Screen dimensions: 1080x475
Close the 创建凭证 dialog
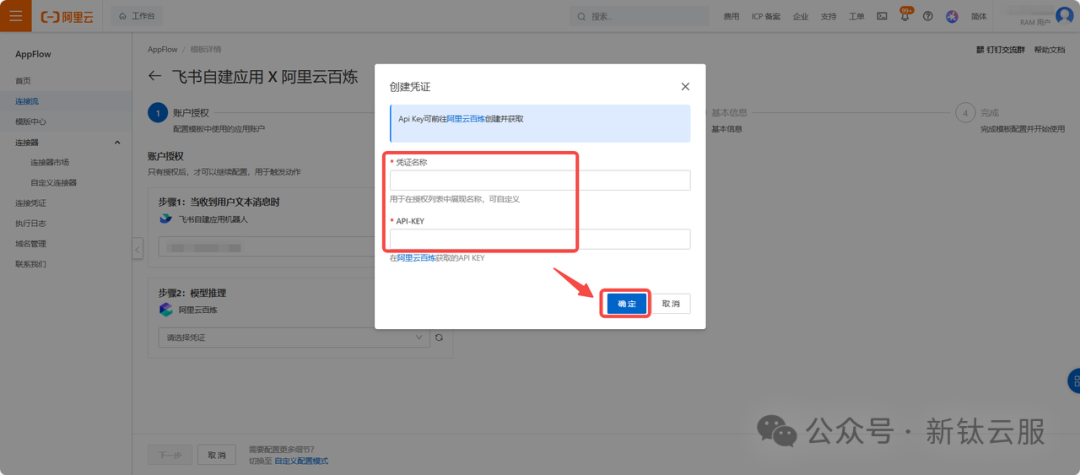coord(685,87)
